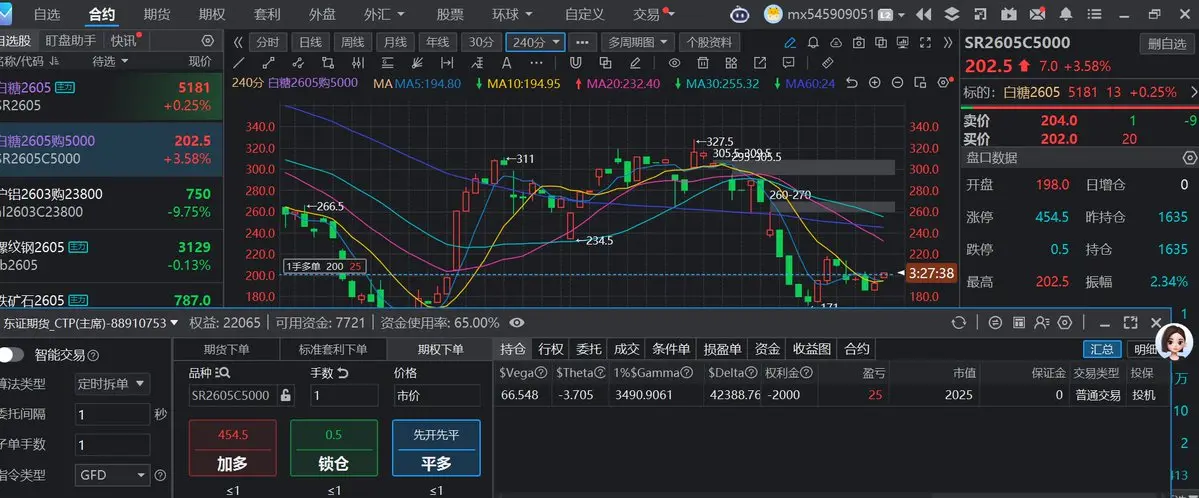1199x498 pixels.
Task: Refresh the trading panel
Action: click(x=959, y=323)
